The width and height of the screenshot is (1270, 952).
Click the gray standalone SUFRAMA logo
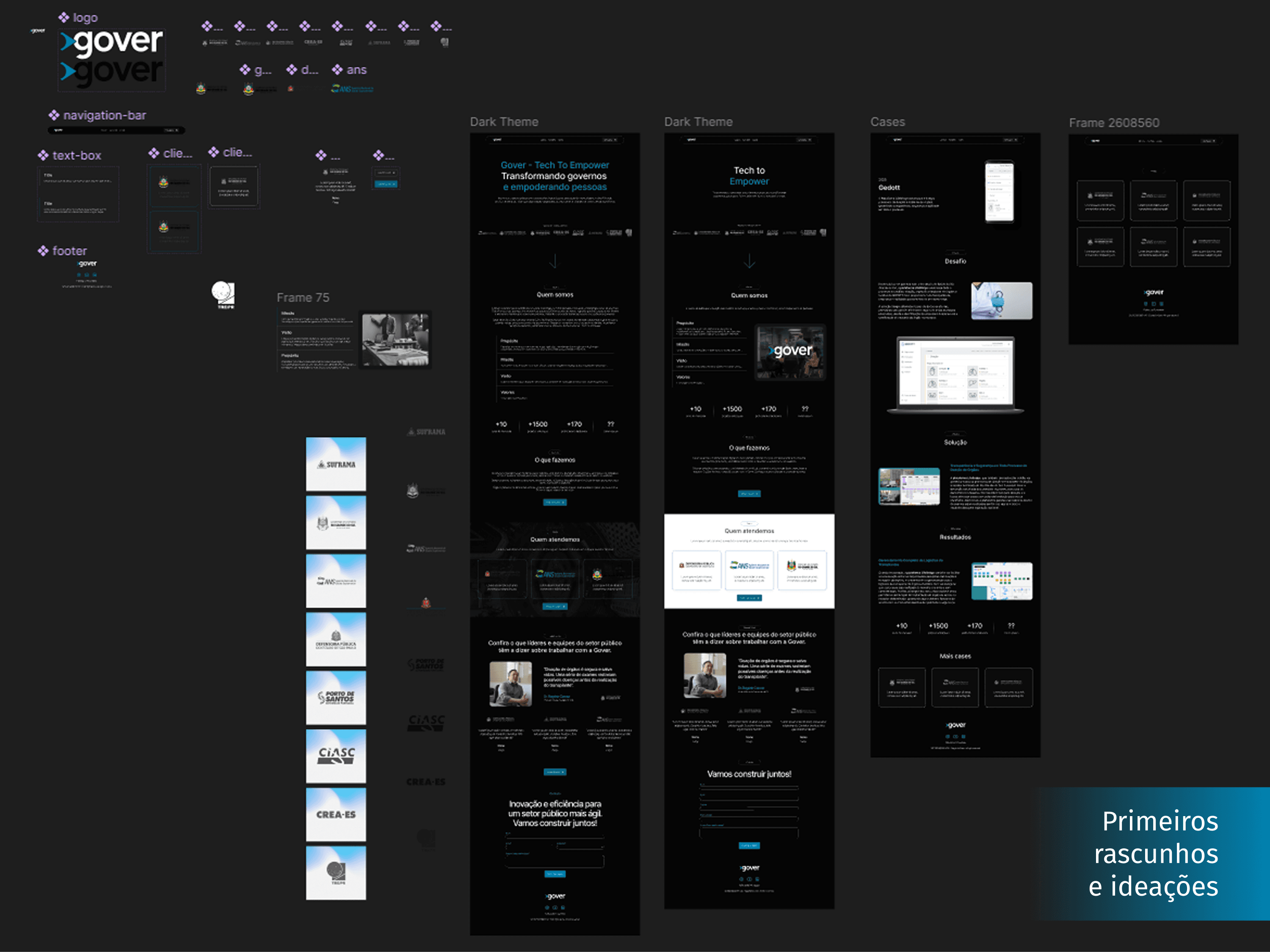pos(426,432)
